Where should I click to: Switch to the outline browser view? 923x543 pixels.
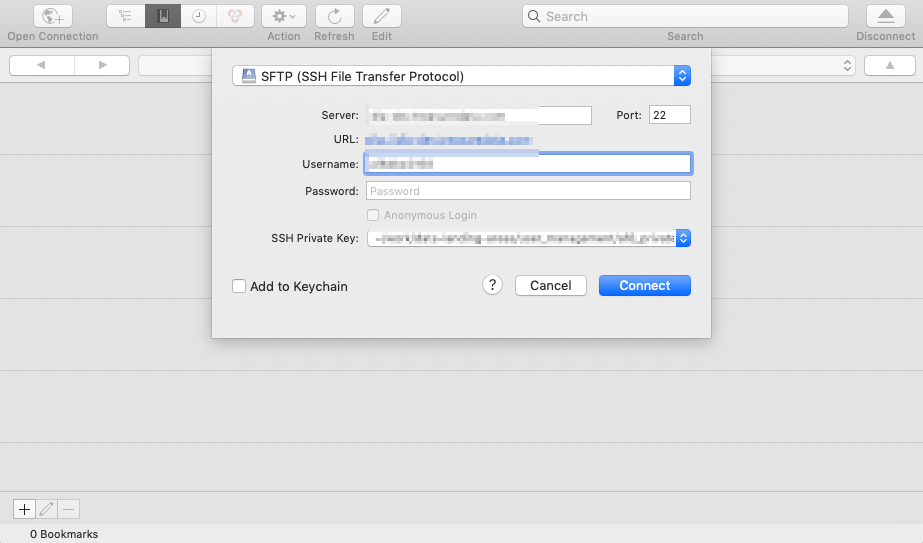coord(125,16)
